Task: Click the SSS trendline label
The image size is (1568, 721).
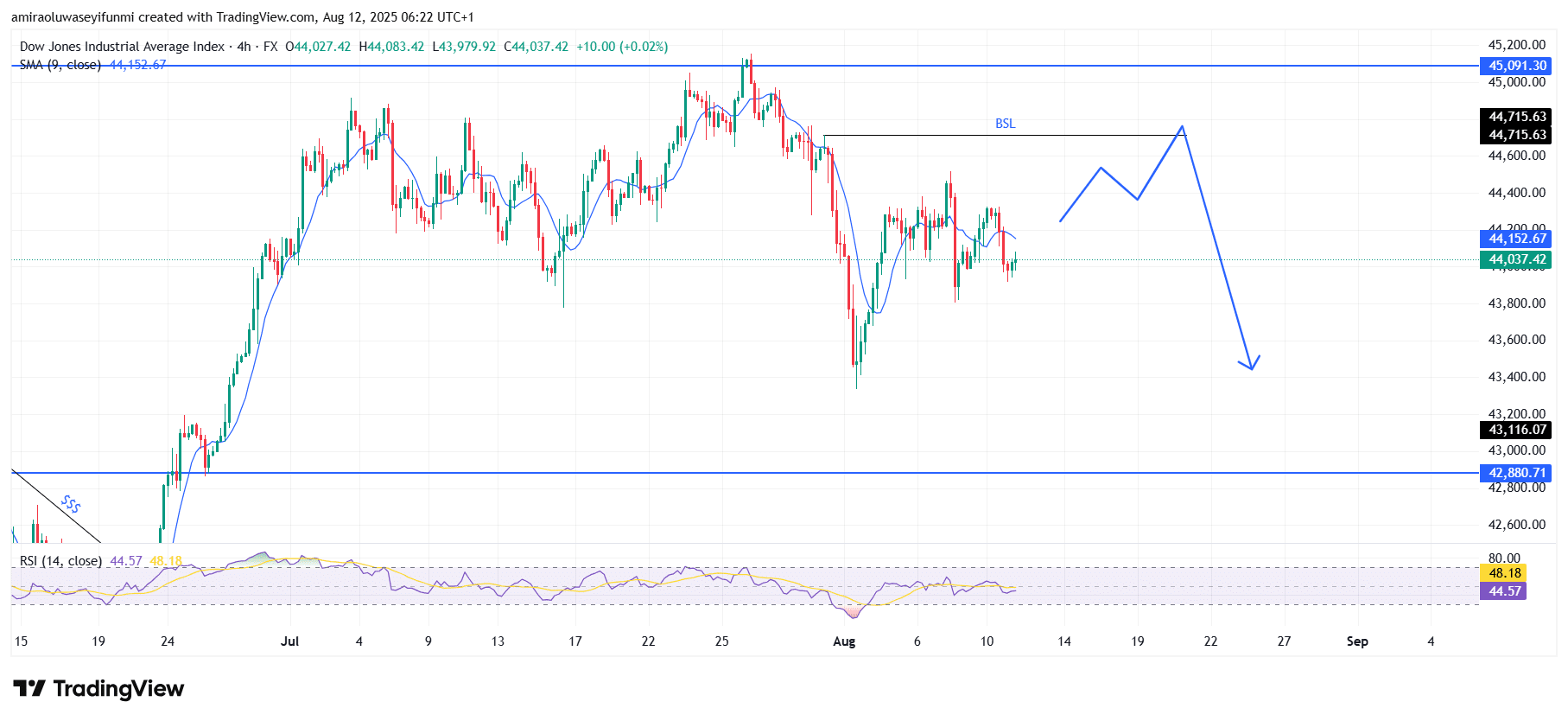Action: [71, 503]
